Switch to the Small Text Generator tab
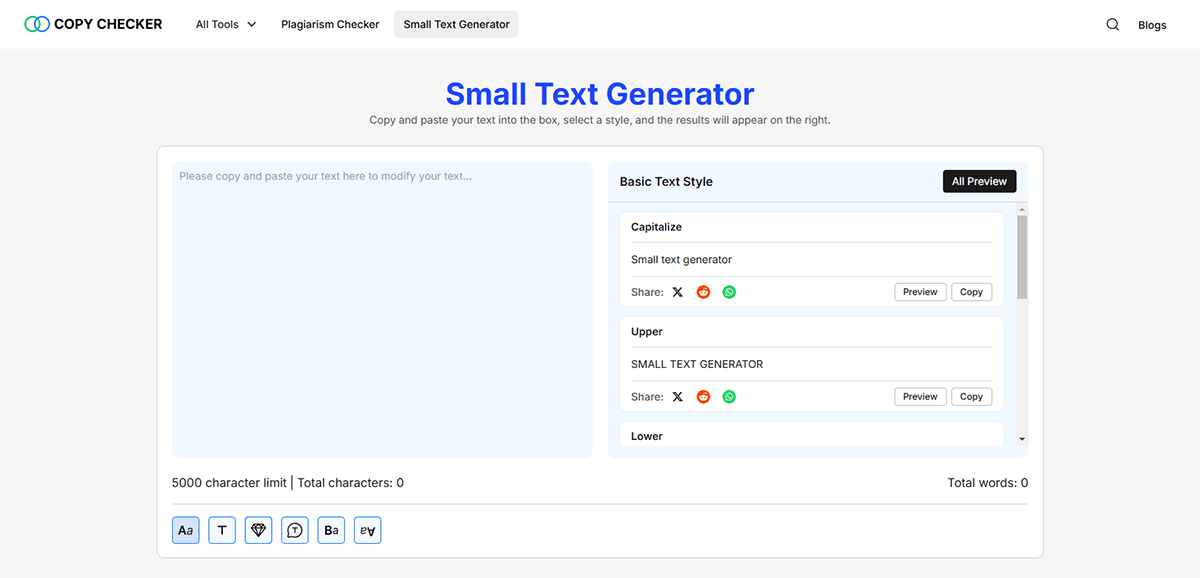This screenshot has width=1200, height=578. 456,25
